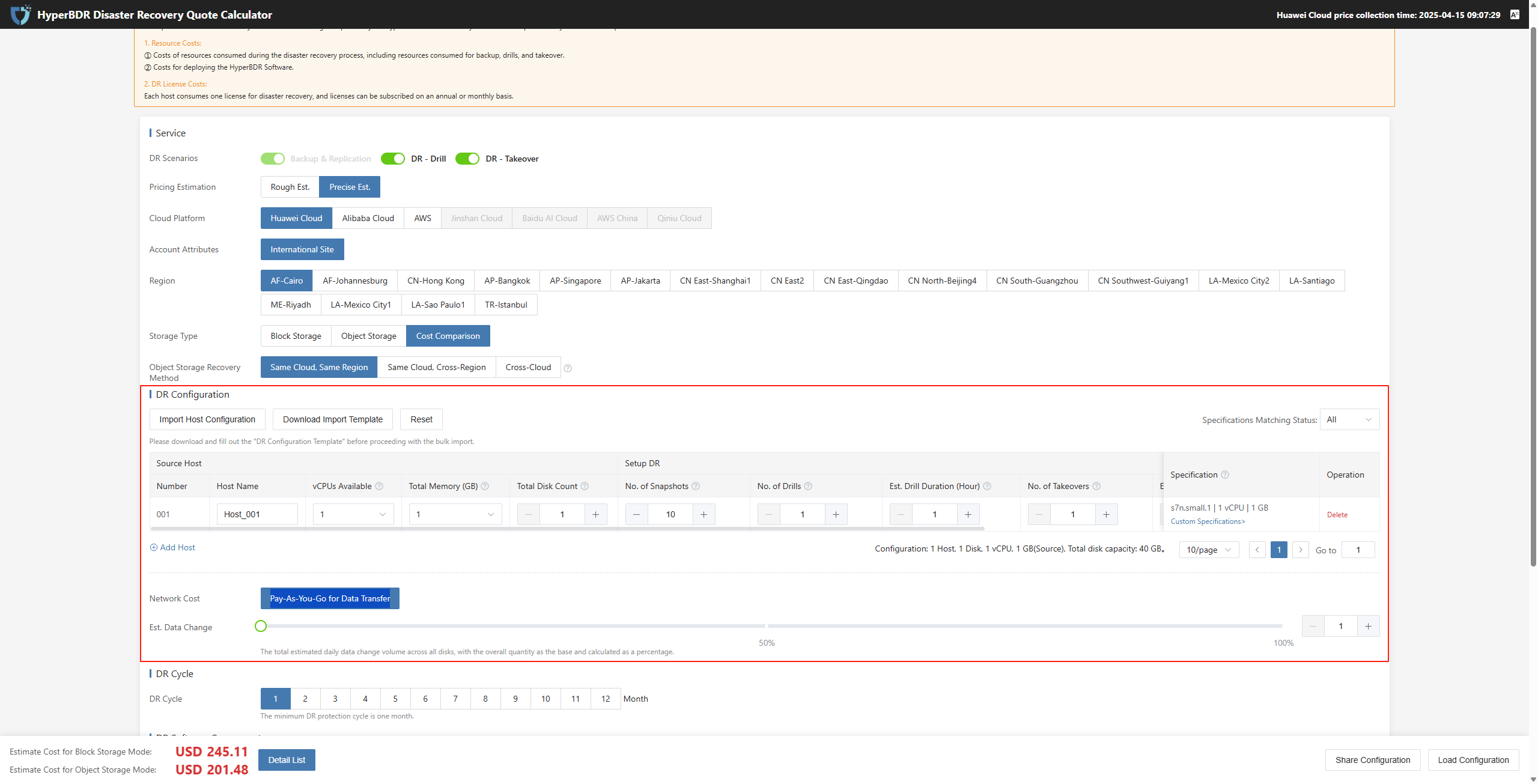Viewport: 1538px width, 784px height.
Task: Select Object Storage type
Action: point(369,336)
